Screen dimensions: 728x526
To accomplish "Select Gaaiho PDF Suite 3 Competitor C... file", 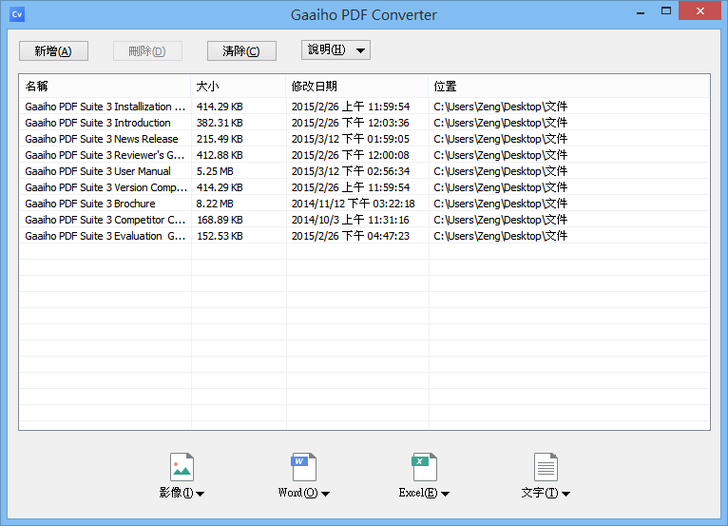I will [x=105, y=220].
